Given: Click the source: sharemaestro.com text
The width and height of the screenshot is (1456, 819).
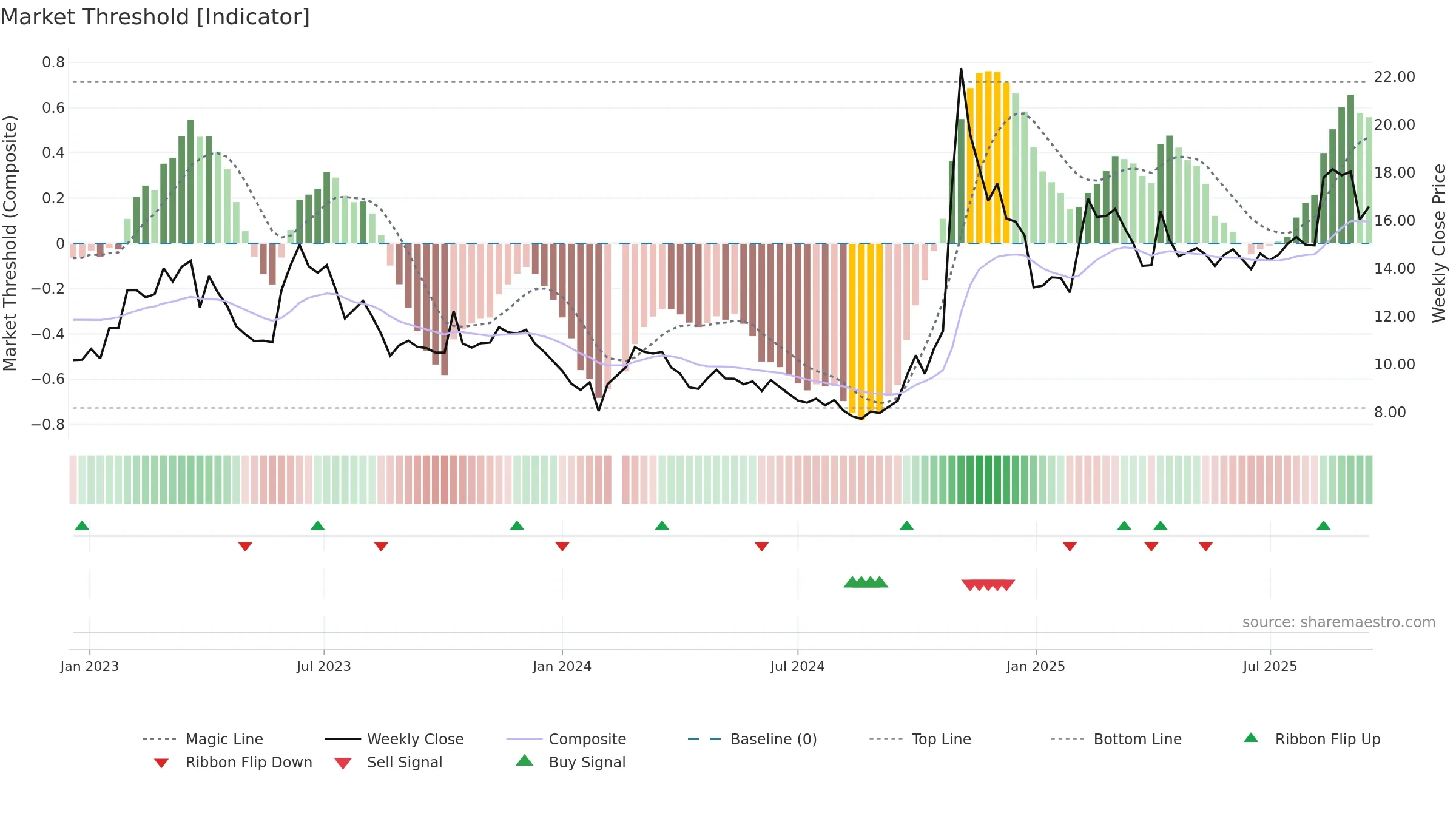Looking at the screenshot, I should 1339,622.
